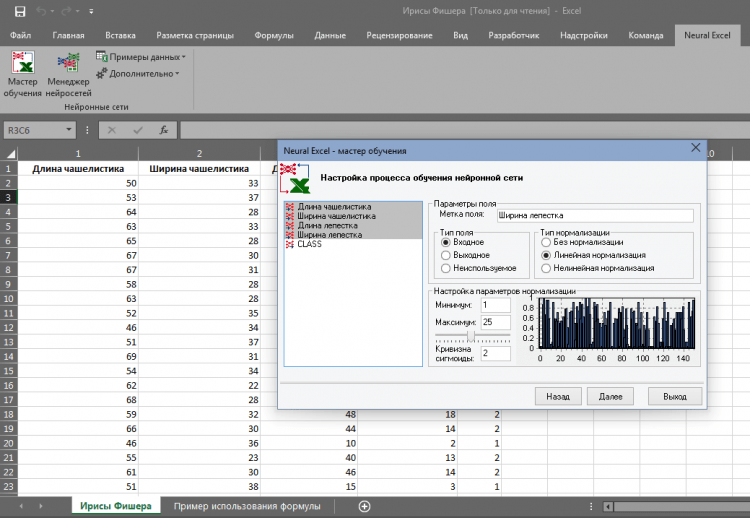Image resolution: width=750 pixels, height=518 pixels.
Task: Open Менеджер нейросетей from the ribbon
Action: click(x=68, y=74)
